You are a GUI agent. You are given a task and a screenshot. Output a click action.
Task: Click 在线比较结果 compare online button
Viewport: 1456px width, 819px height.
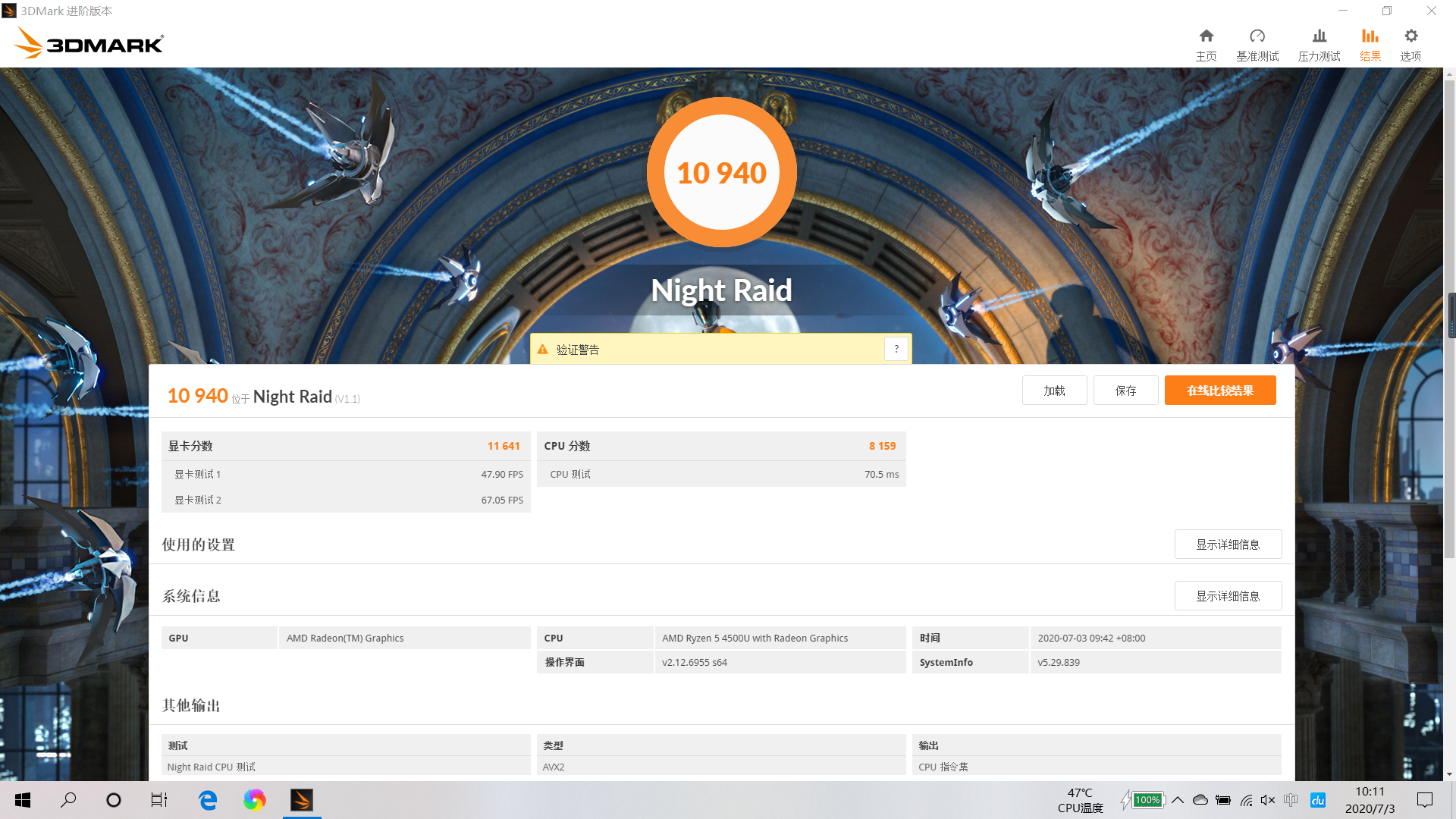click(x=1220, y=391)
